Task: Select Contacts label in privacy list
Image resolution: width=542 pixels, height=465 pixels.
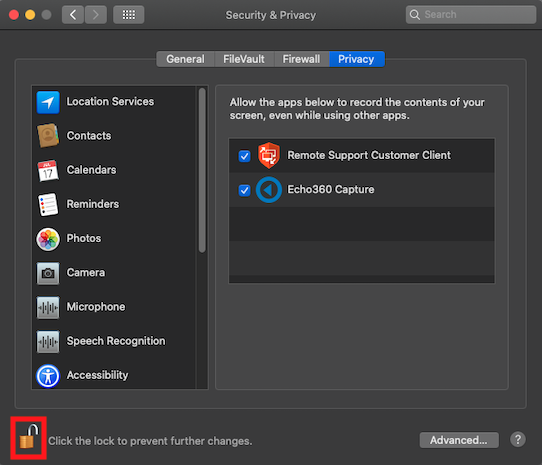Action: tap(89, 136)
